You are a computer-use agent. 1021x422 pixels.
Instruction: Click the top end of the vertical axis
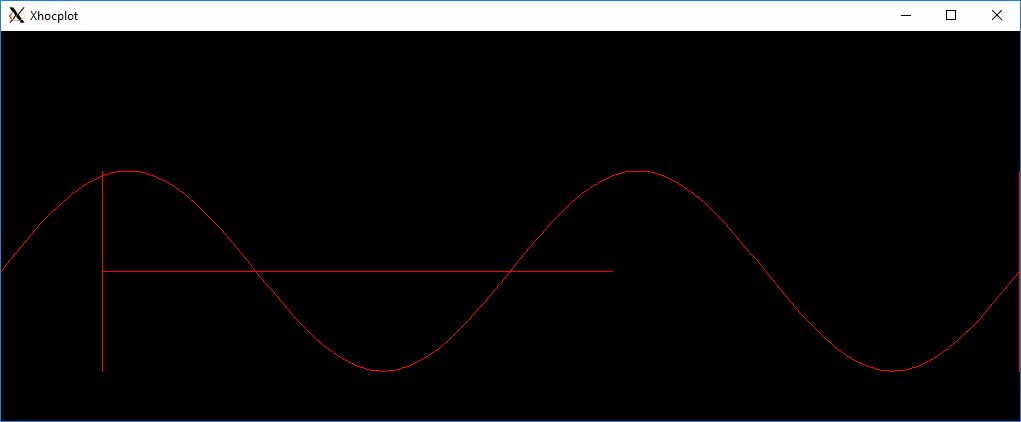click(x=103, y=173)
